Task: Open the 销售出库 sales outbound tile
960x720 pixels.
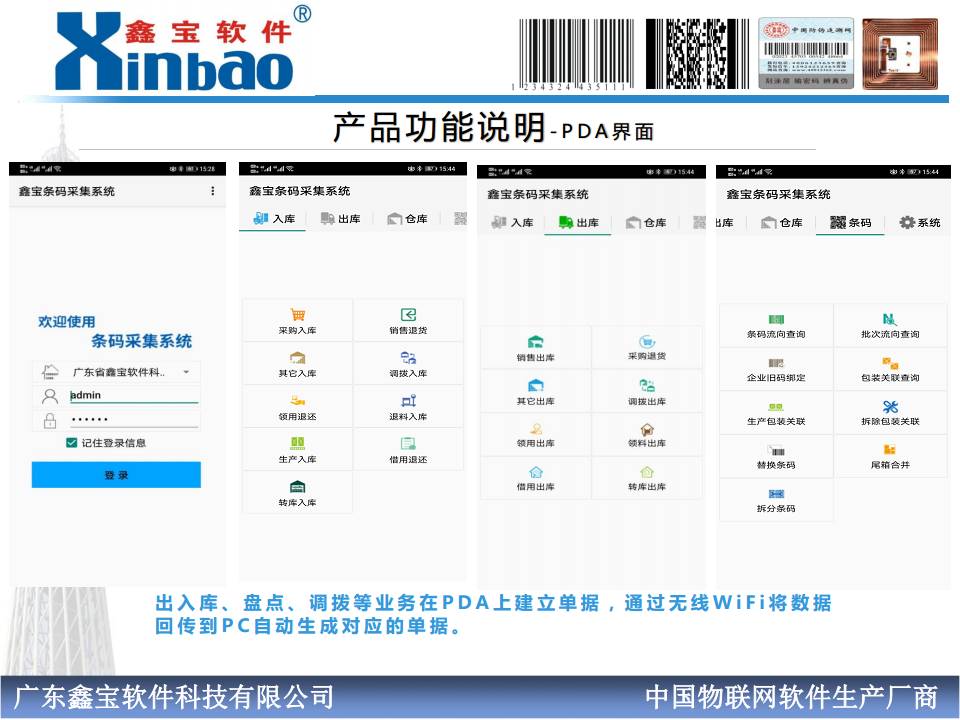Action: click(536, 347)
